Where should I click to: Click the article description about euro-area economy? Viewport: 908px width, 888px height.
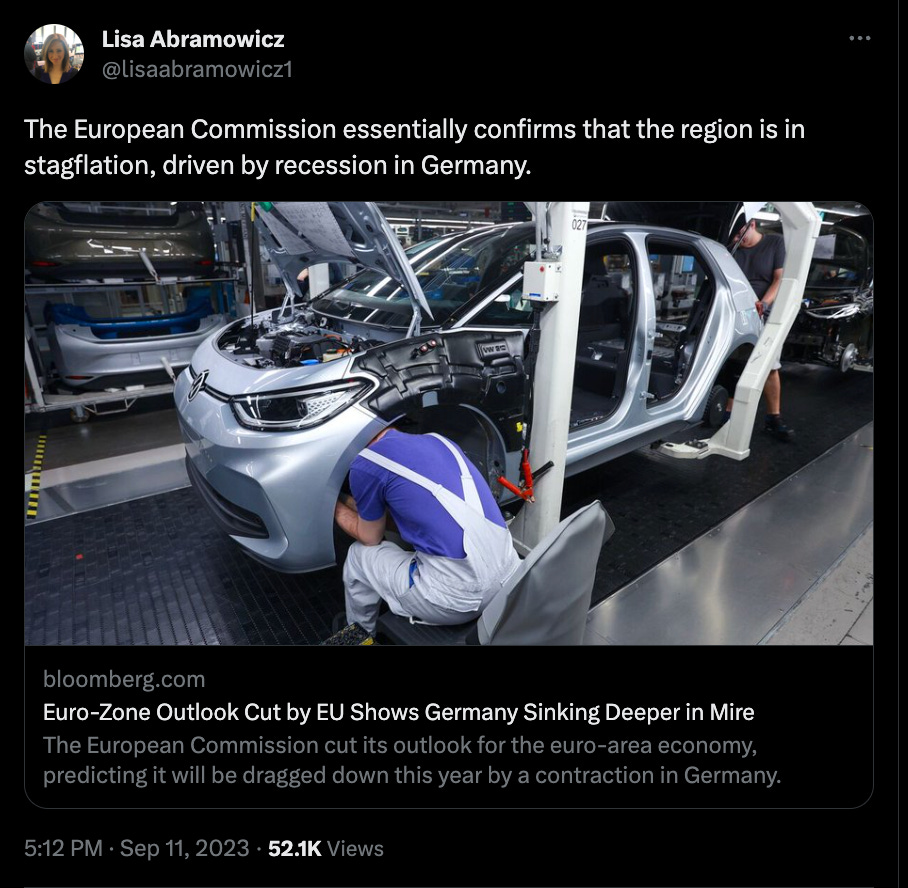point(412,760)
